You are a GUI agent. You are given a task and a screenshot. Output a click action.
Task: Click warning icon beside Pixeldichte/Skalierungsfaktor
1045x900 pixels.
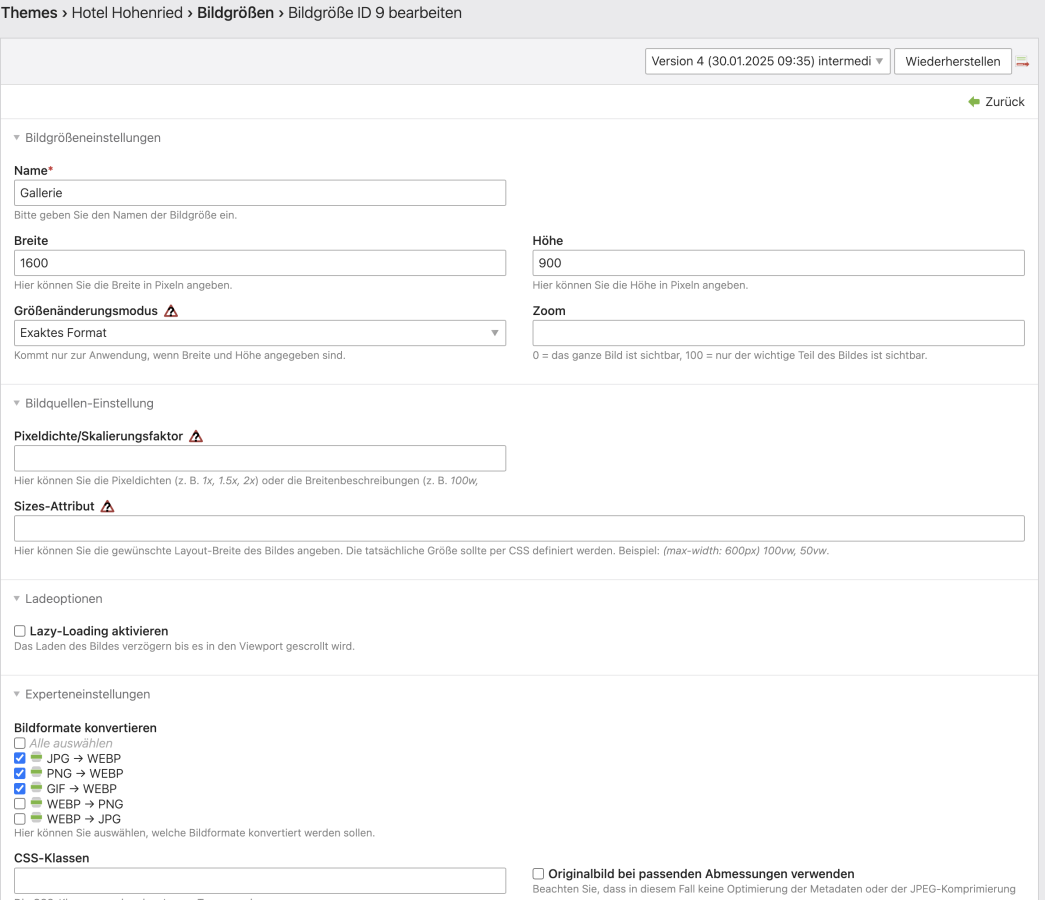pyautogui.click(x=196, y=436)
